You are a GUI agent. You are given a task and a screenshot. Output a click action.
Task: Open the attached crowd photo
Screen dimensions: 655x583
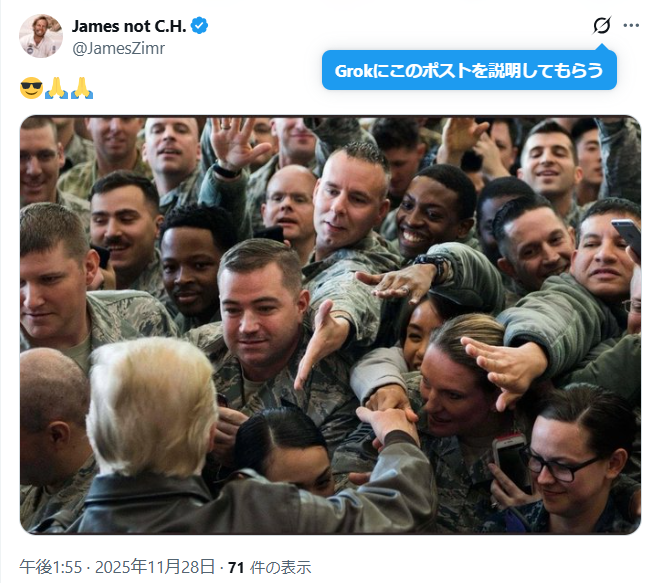(x=330, y=325)
